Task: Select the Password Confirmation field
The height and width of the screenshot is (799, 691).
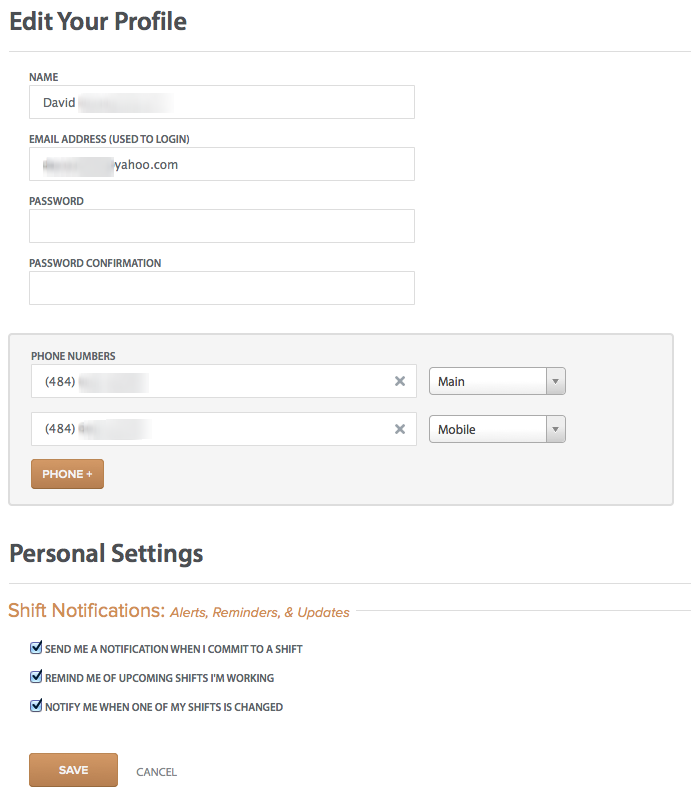Action: (x=222, y=288)
